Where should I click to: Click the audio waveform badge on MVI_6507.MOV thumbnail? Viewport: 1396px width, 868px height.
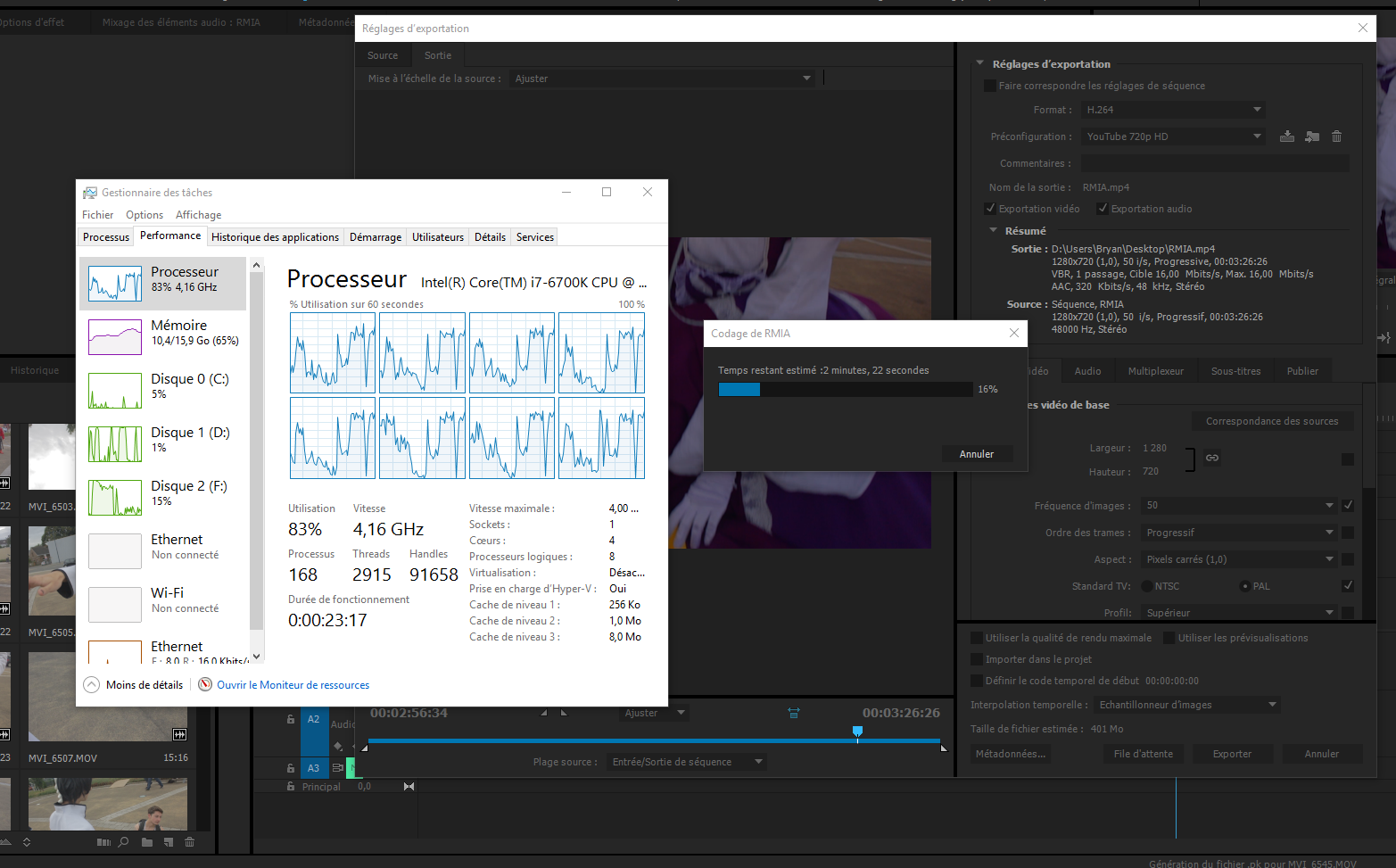pyautogui.click(x=179, y=734)
